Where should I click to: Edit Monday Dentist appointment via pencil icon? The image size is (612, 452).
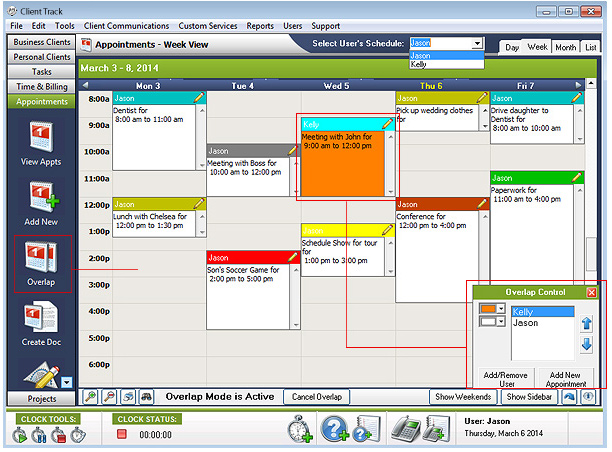click(199, 97)
